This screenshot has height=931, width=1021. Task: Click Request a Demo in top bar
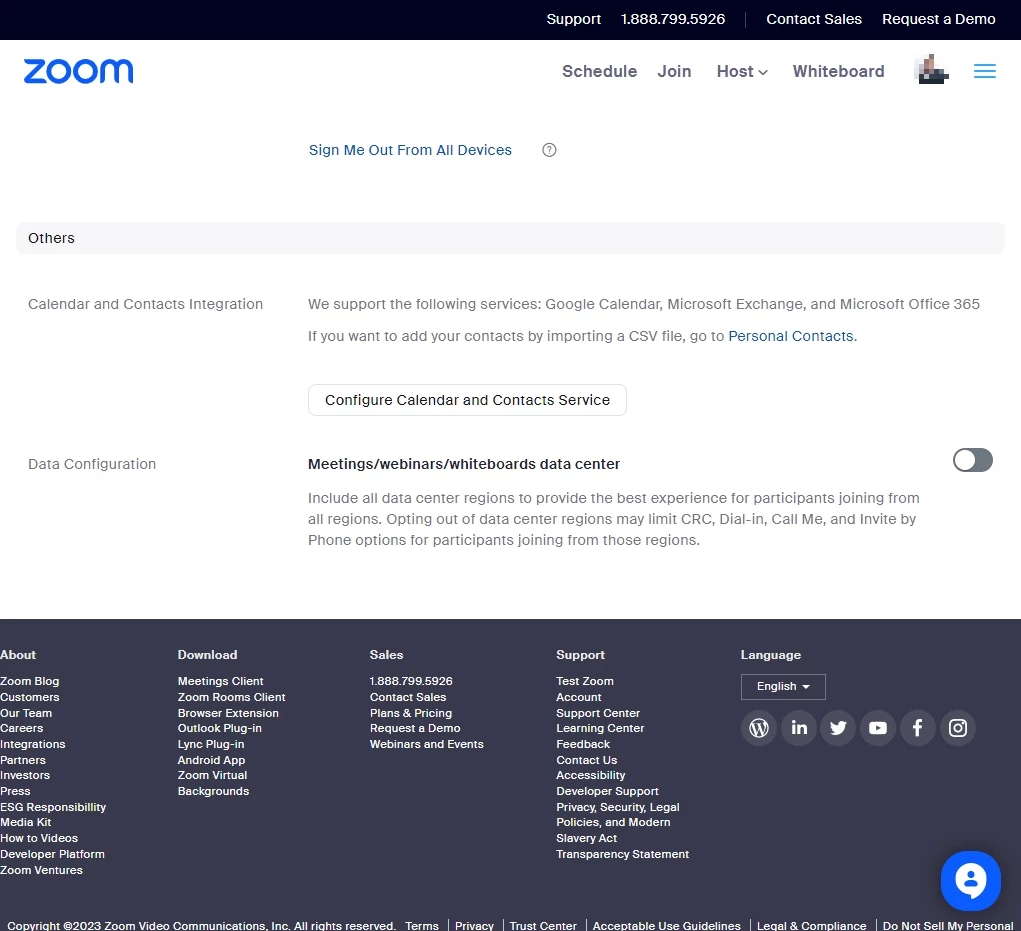click(x=938, y=20)
